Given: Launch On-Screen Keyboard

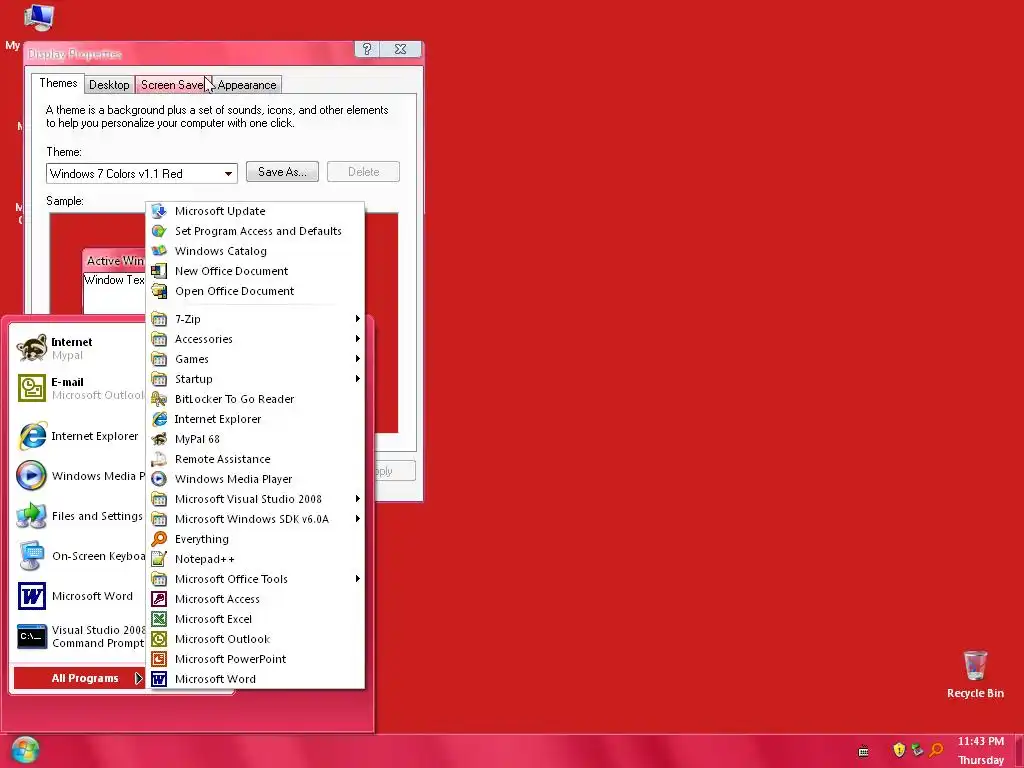Looking at the screenshot, I should point(79,556).
